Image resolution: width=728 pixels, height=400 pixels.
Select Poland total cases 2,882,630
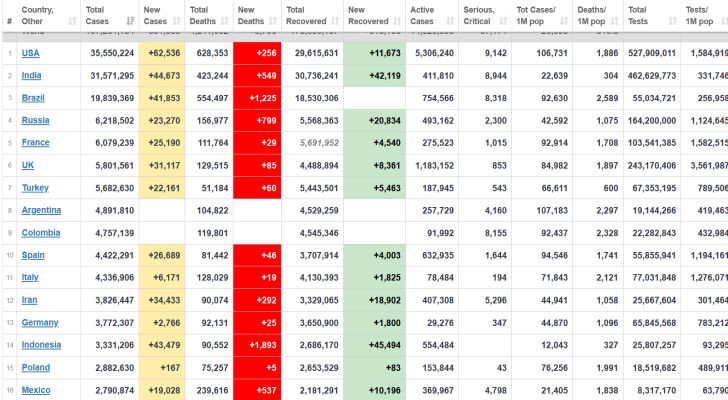click(115, 368)
